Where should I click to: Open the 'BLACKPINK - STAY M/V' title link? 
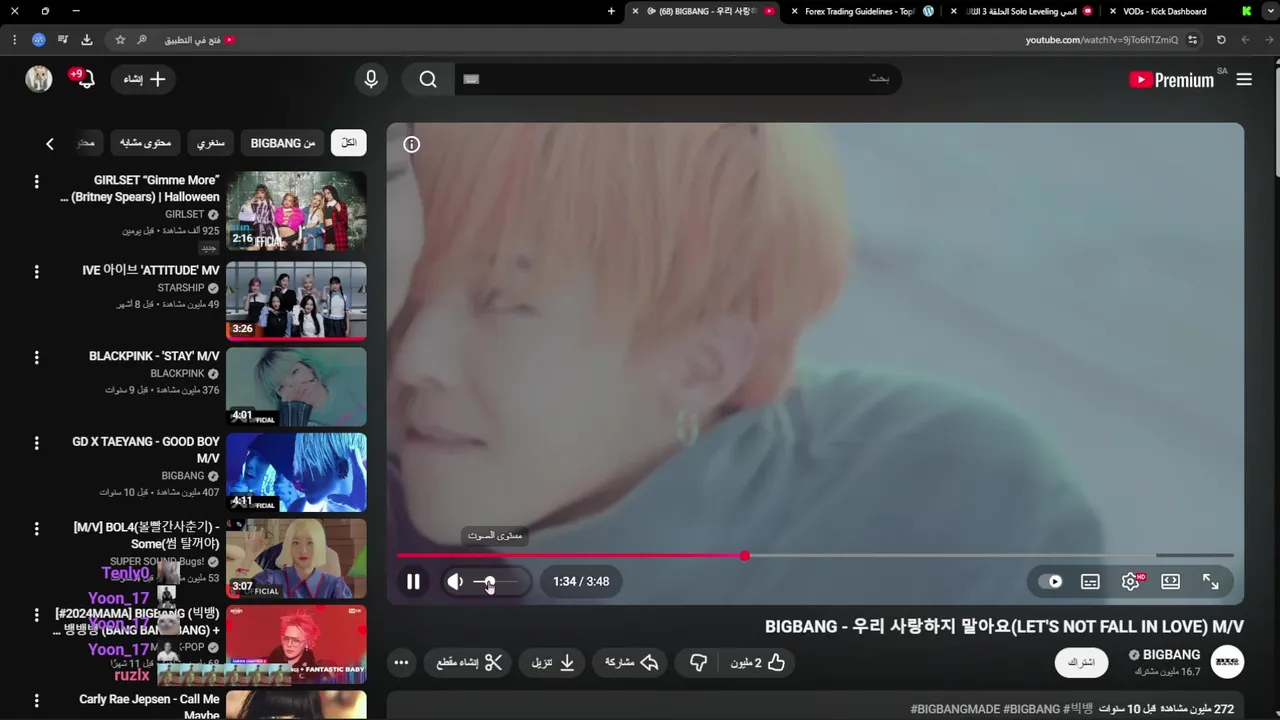[154, 356]
